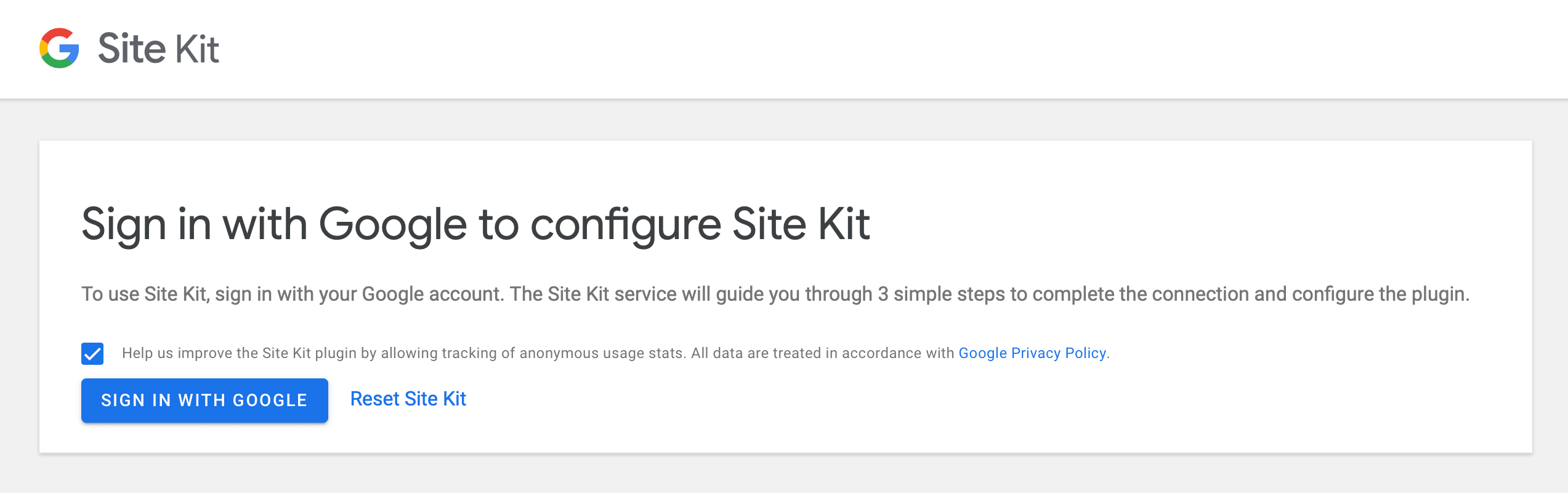The image size is (1568, 493).
Task: Click 'configure the plugin' in the description
Action: tap(1380, 294)
